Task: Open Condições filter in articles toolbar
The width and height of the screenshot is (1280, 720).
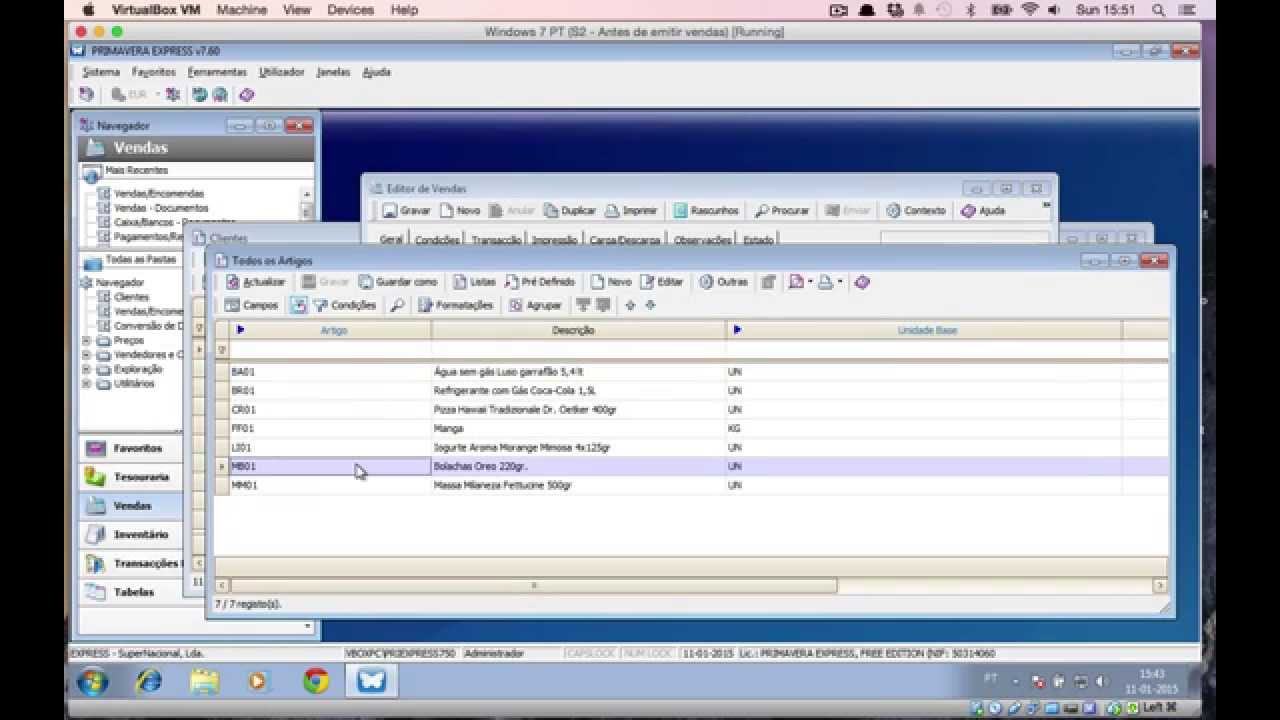Action: click(345, 305)
